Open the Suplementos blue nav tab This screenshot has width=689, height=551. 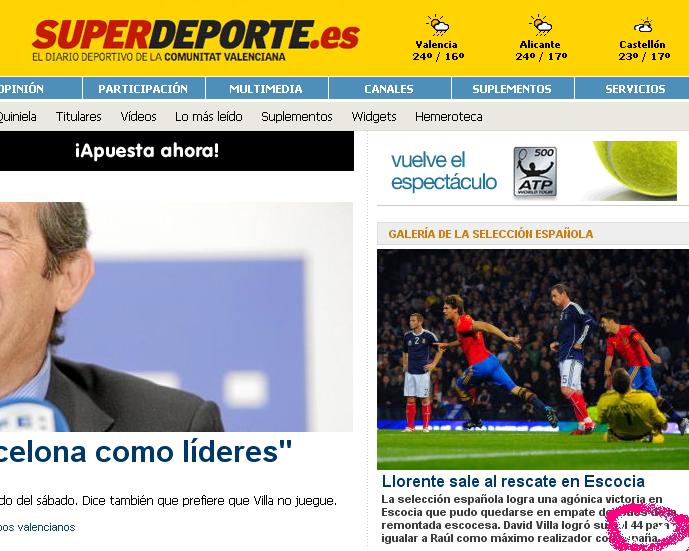[x=512, y=89]
